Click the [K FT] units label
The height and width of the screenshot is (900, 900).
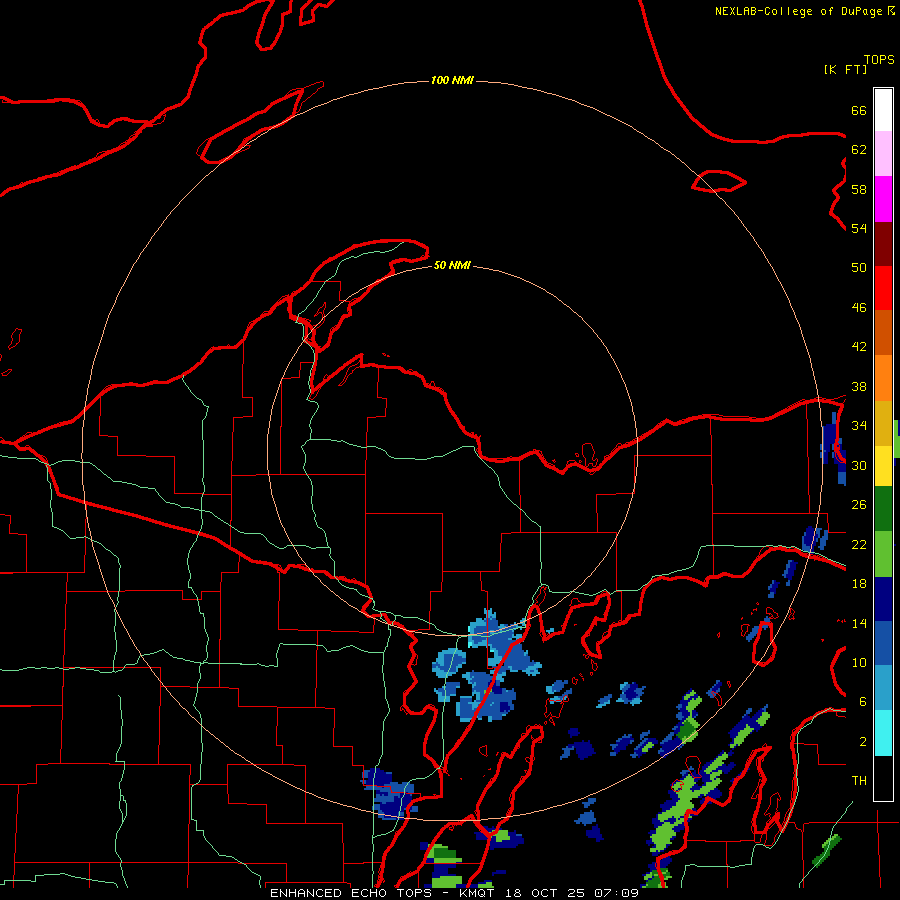tap(845, 69)
